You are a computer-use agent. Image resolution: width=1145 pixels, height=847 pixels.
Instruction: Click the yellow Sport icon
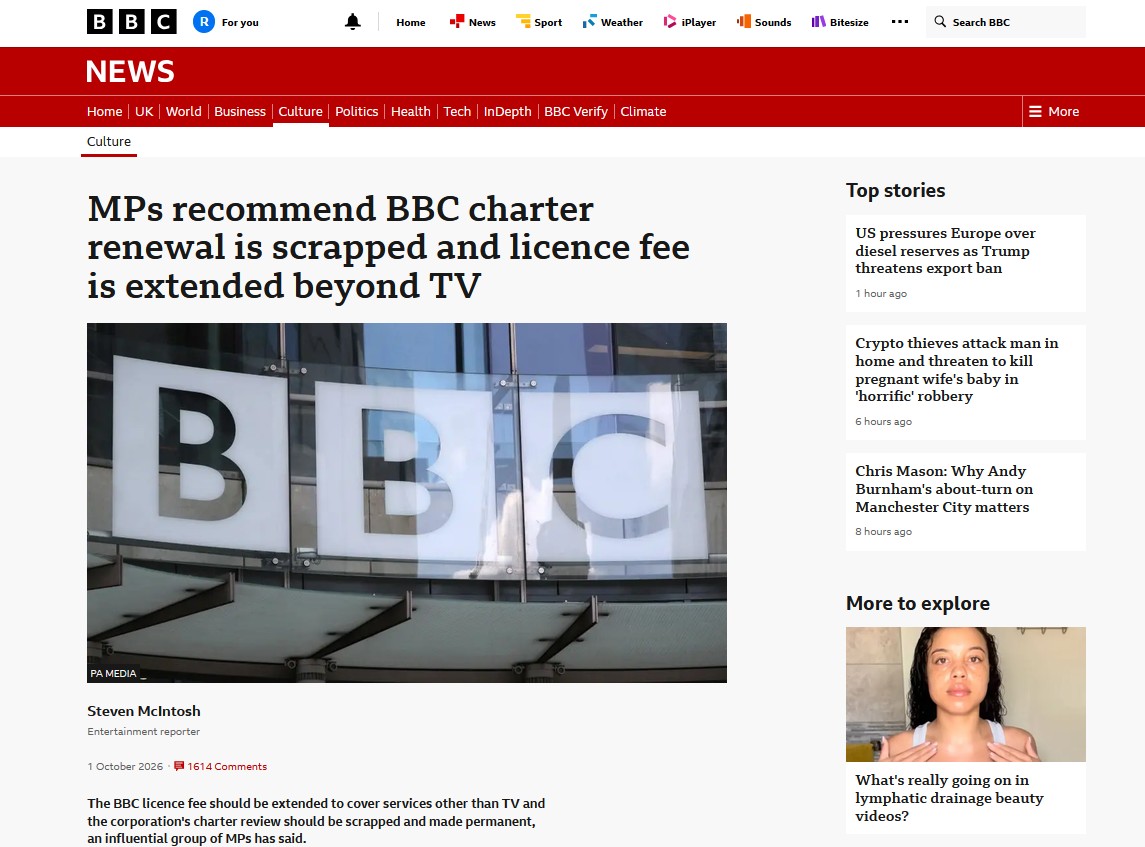coord(523,21)
